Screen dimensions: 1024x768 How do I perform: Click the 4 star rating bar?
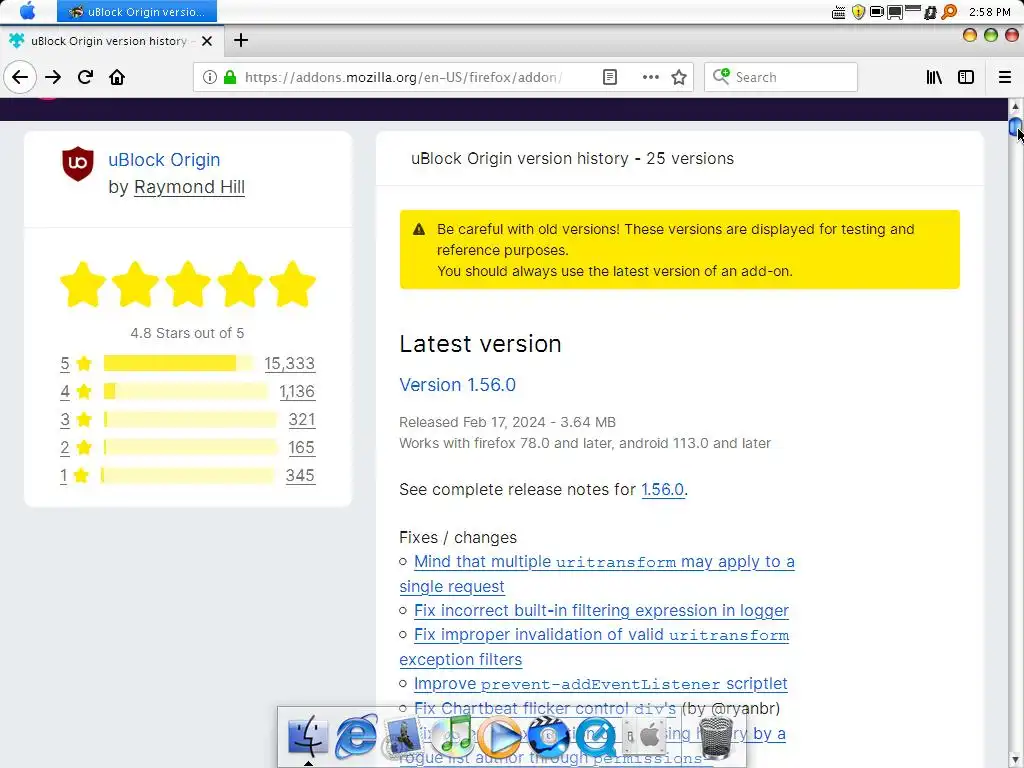(x=185, y=391)
